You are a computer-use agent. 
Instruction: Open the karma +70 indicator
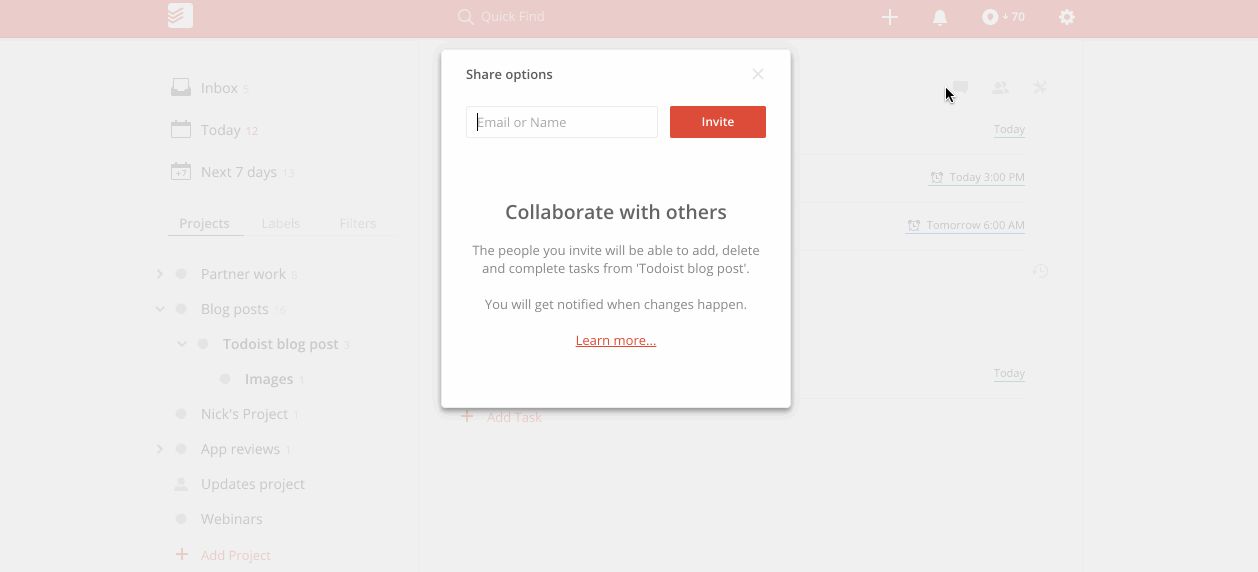coord(1003,17)
